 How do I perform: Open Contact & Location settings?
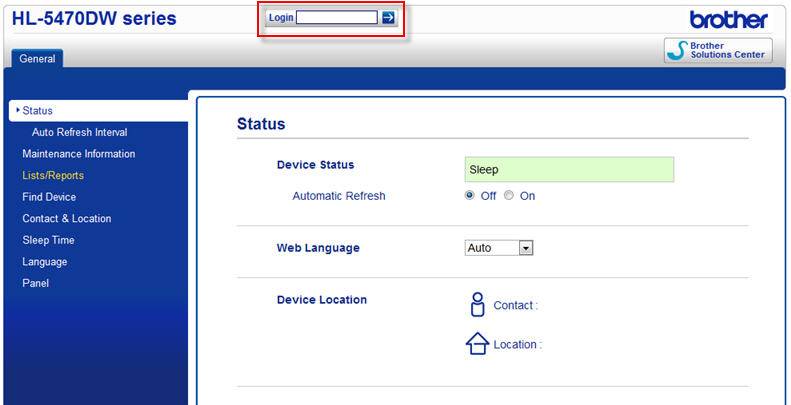coord(67,219)
